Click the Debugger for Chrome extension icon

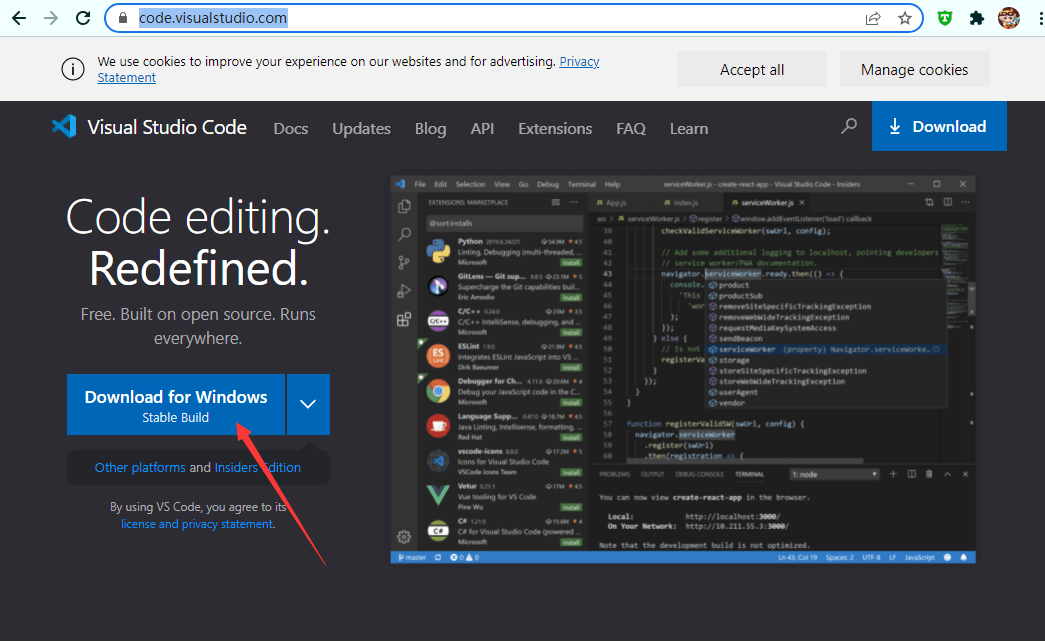tap(438, 391)
